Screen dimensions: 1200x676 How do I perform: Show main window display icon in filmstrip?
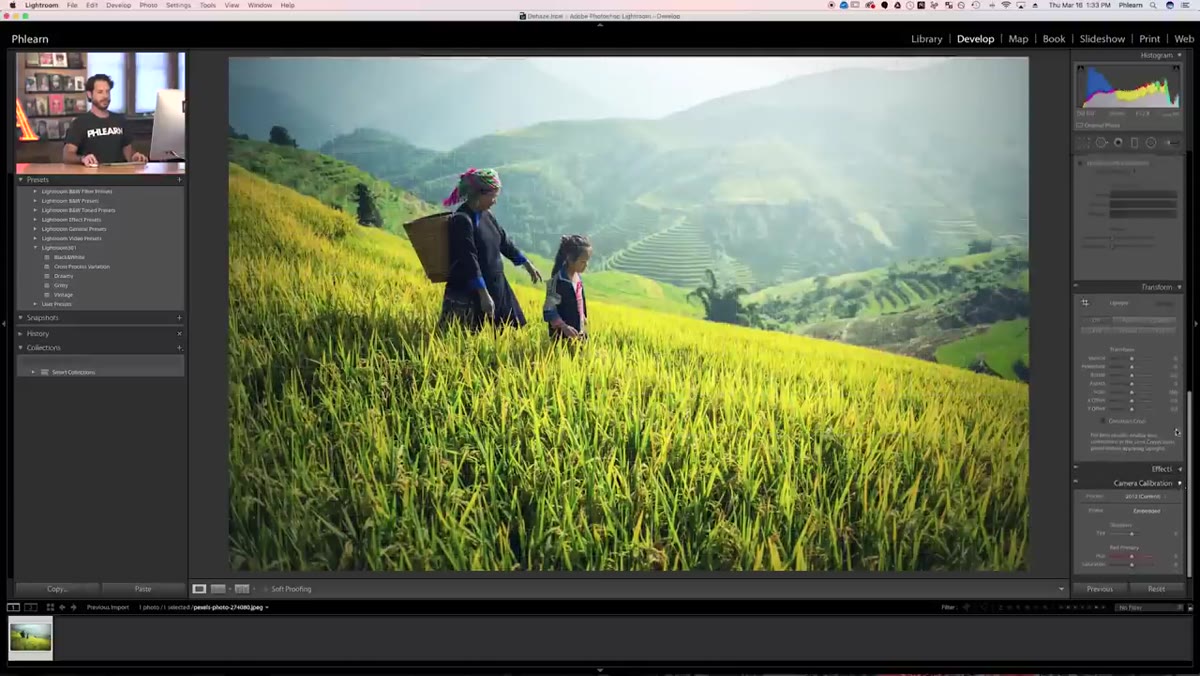click(x=13, y=607)
